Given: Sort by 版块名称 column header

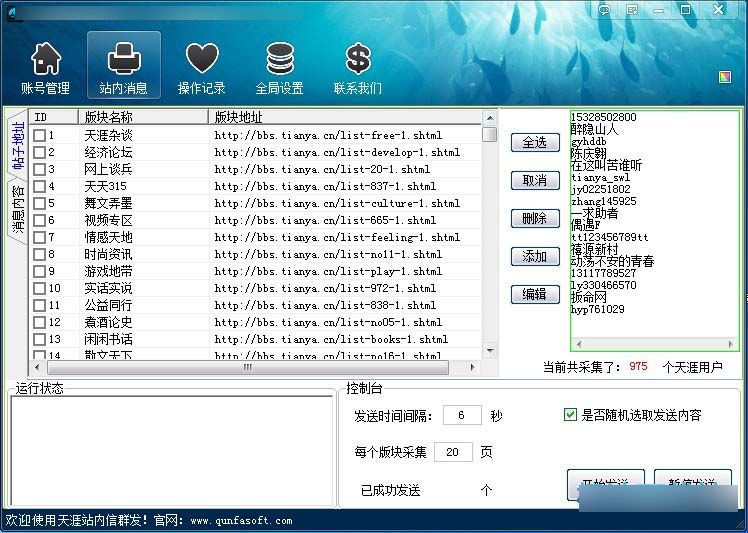Looking at the screenshot, I should click(143, 117).
